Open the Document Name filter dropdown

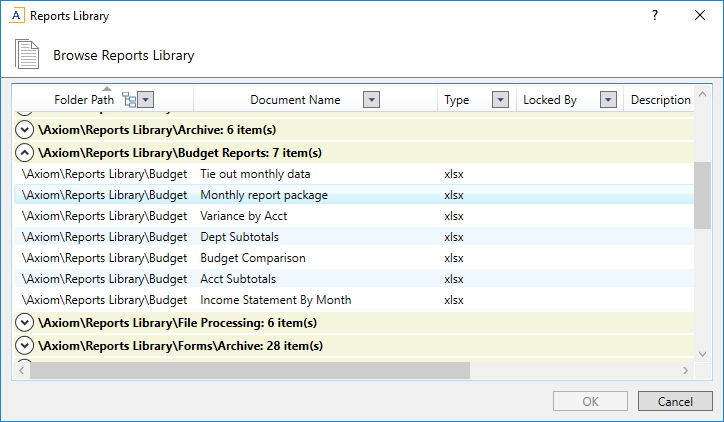click(x=371, y=99)
